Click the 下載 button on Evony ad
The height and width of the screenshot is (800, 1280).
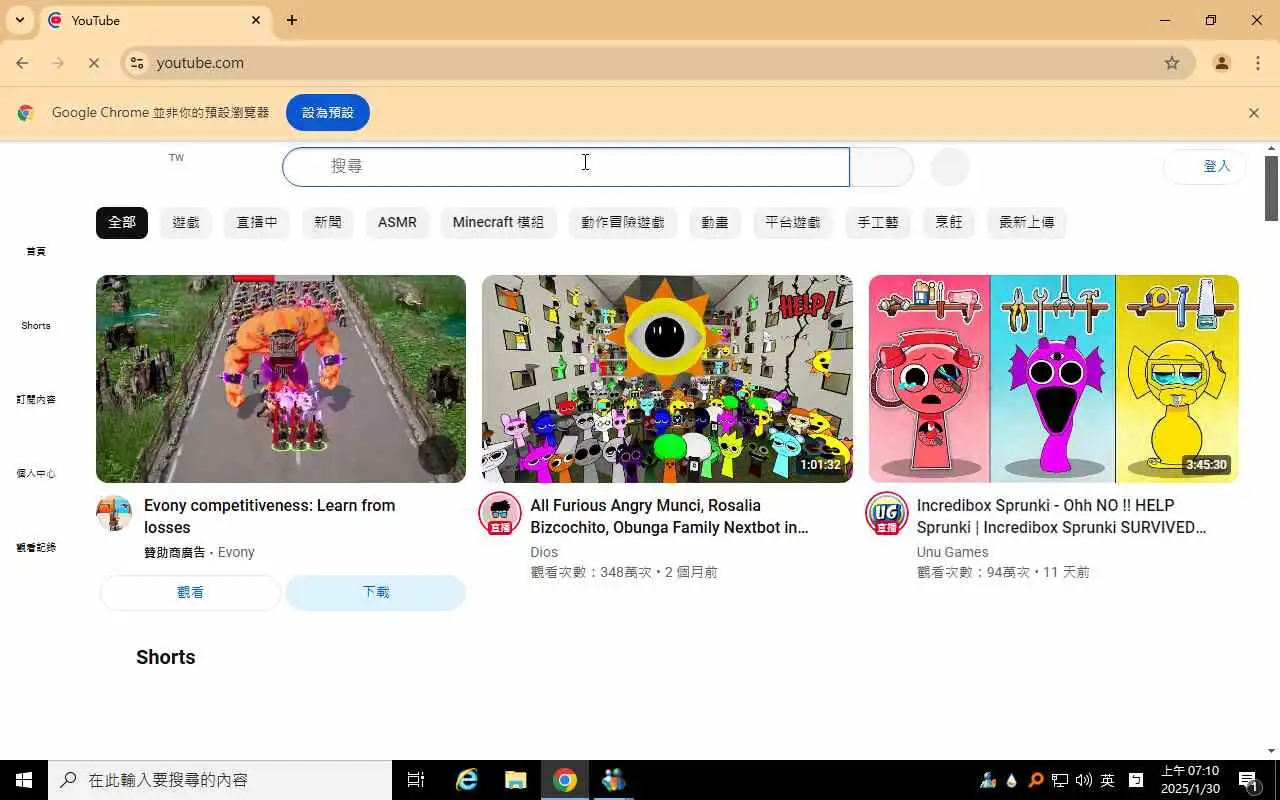(x=376, y=592)
